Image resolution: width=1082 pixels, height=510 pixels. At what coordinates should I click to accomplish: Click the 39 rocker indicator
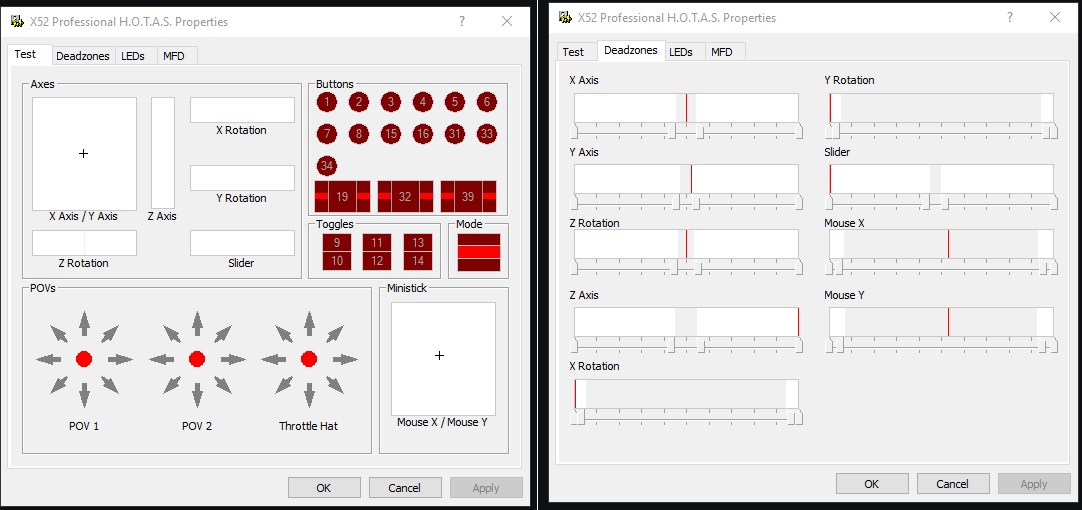(x=469, y=197)
